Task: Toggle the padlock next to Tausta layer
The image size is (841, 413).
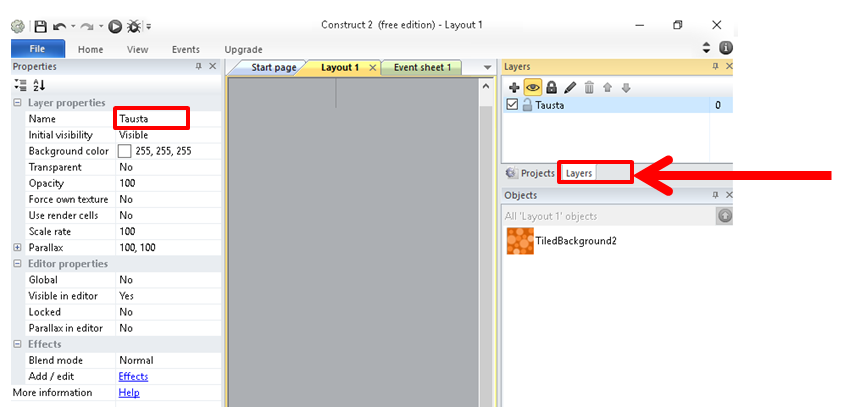Action: pos(526,105)
